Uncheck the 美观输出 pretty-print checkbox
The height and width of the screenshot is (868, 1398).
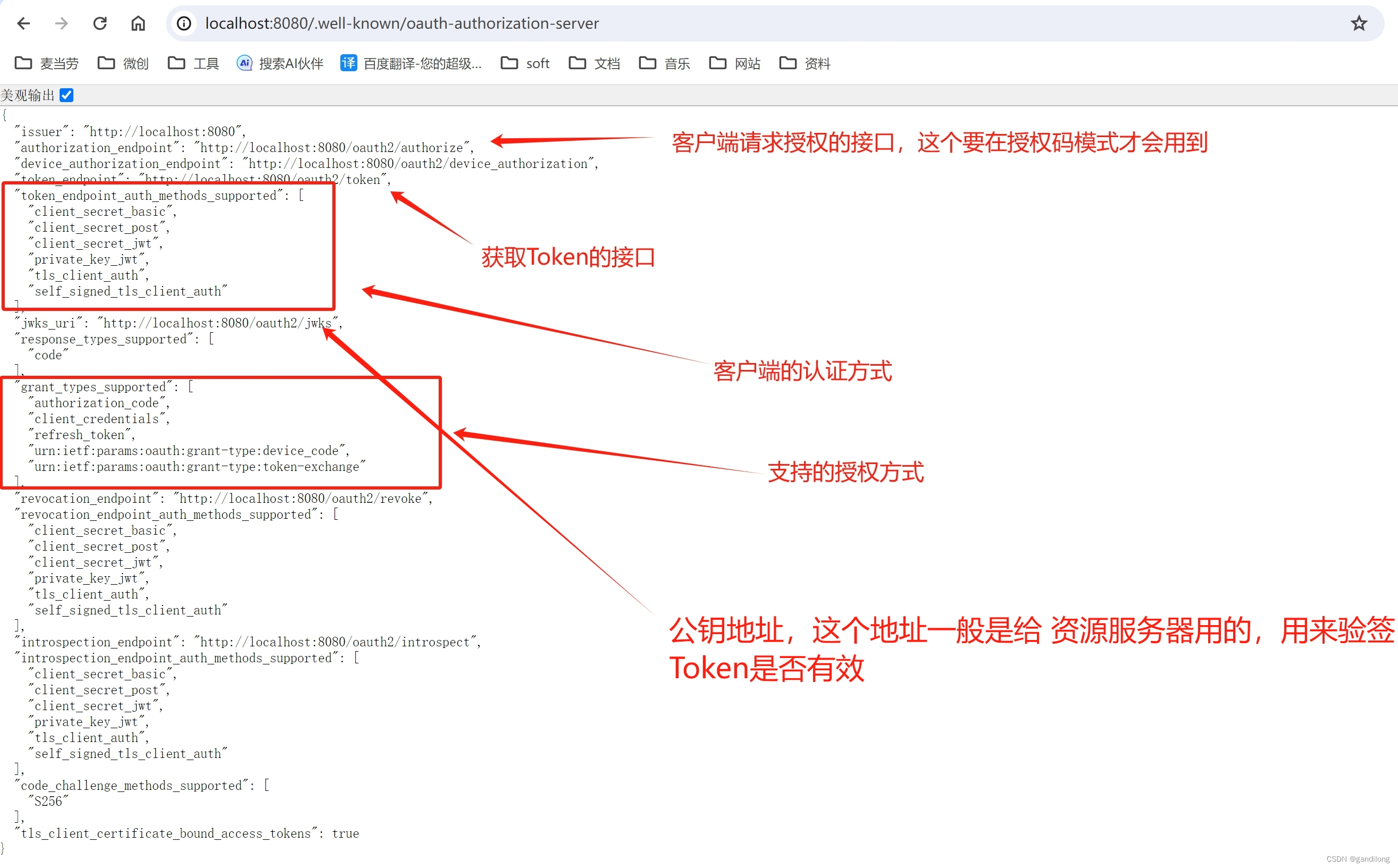(66, 95)
